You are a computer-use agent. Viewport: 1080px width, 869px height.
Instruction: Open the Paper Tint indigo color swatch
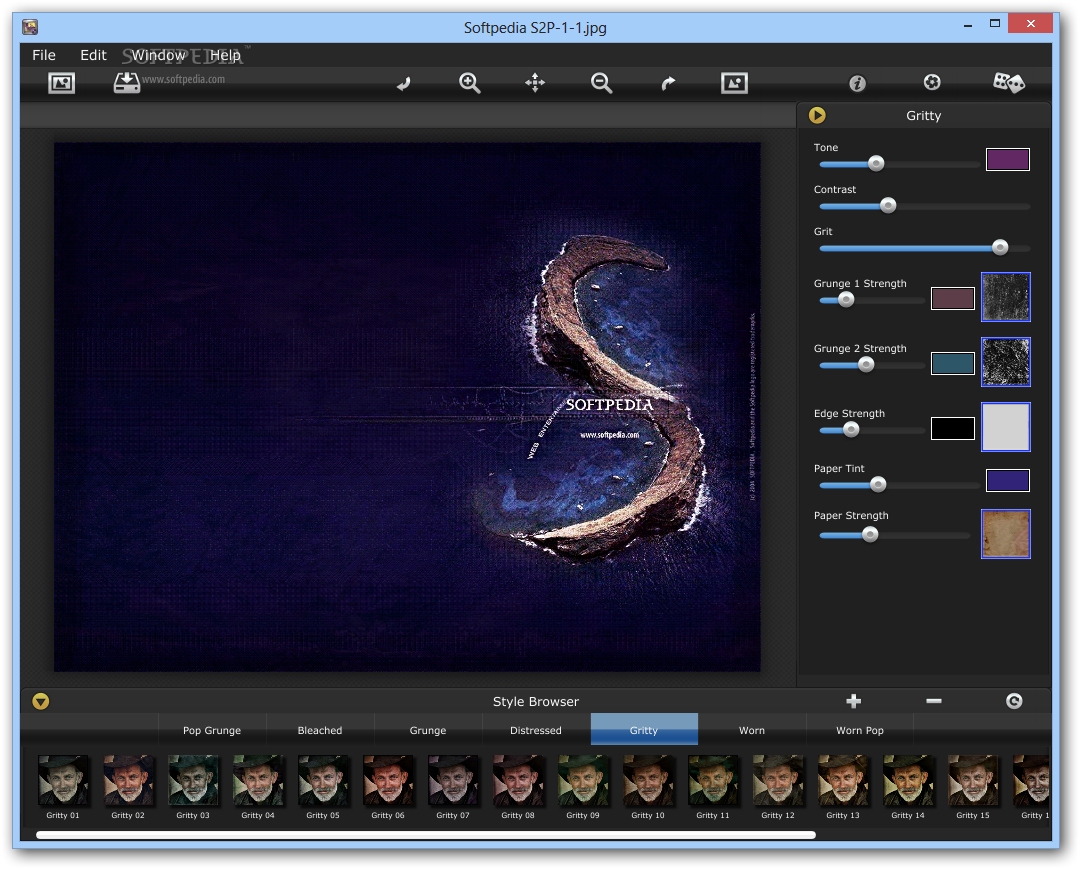[x=1008, y=481]
